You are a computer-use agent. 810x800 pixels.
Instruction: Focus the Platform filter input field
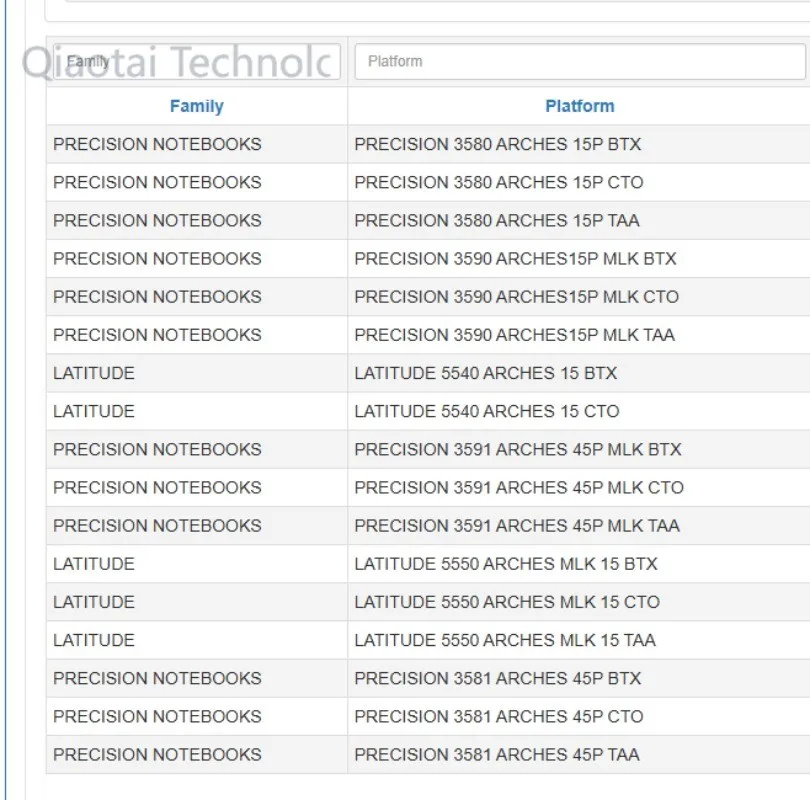coord(580,61)
